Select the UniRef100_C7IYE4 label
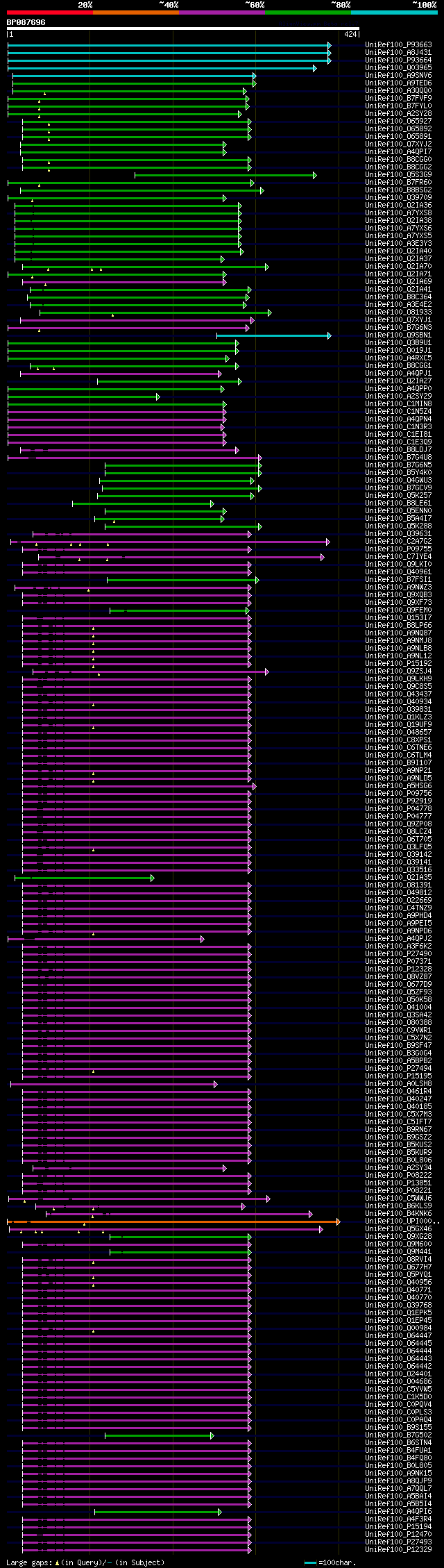Screen dimensions: 444x1568 398,557
